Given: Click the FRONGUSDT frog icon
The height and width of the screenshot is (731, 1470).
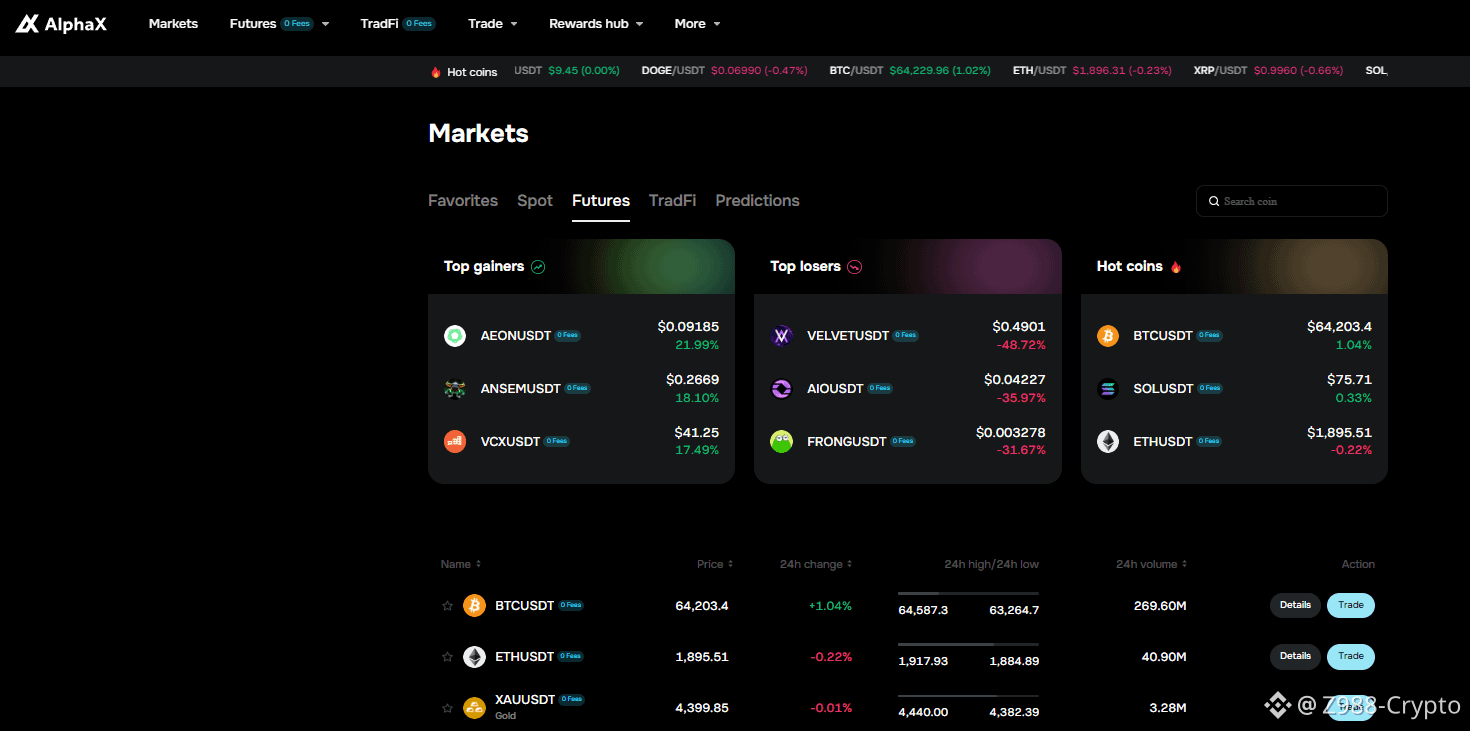Looking at the screenshot, I should pyautogui.click(x=782, y=441).
